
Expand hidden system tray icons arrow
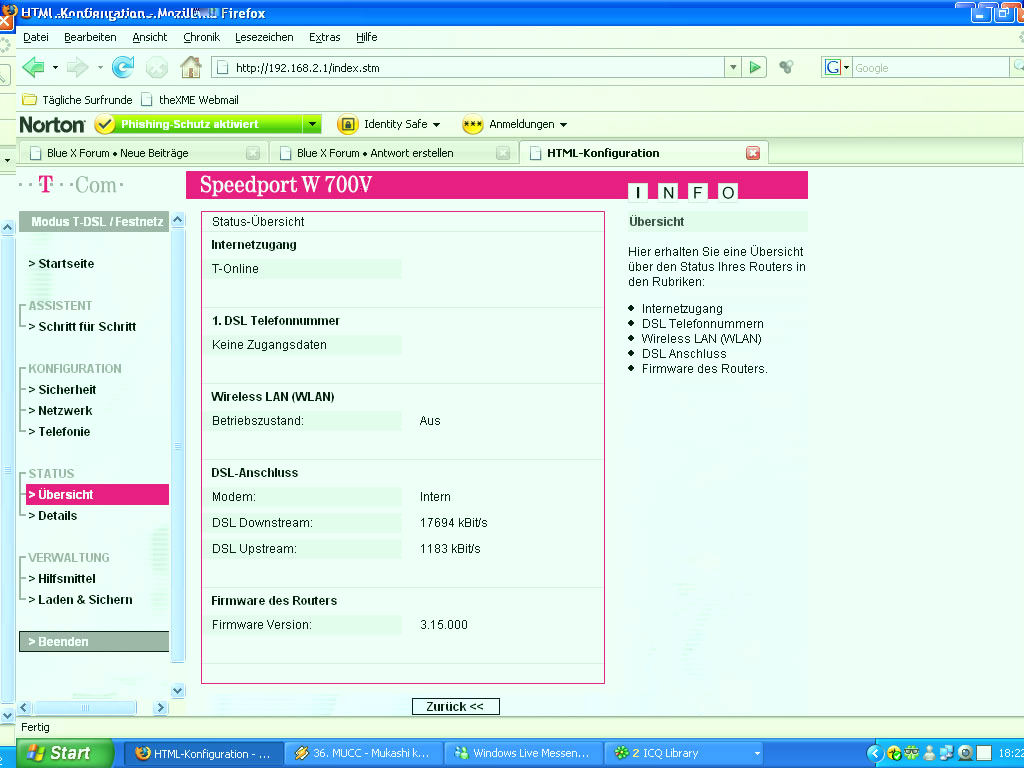tap(875, 754)
